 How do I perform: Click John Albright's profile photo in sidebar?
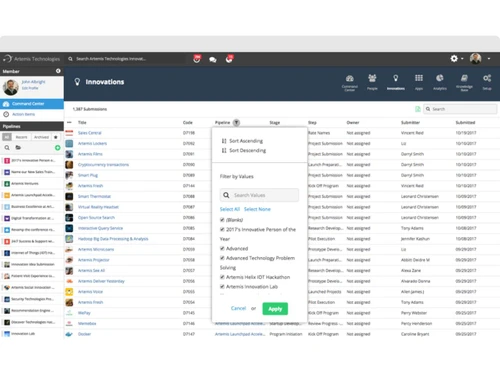tap(11, 87)
